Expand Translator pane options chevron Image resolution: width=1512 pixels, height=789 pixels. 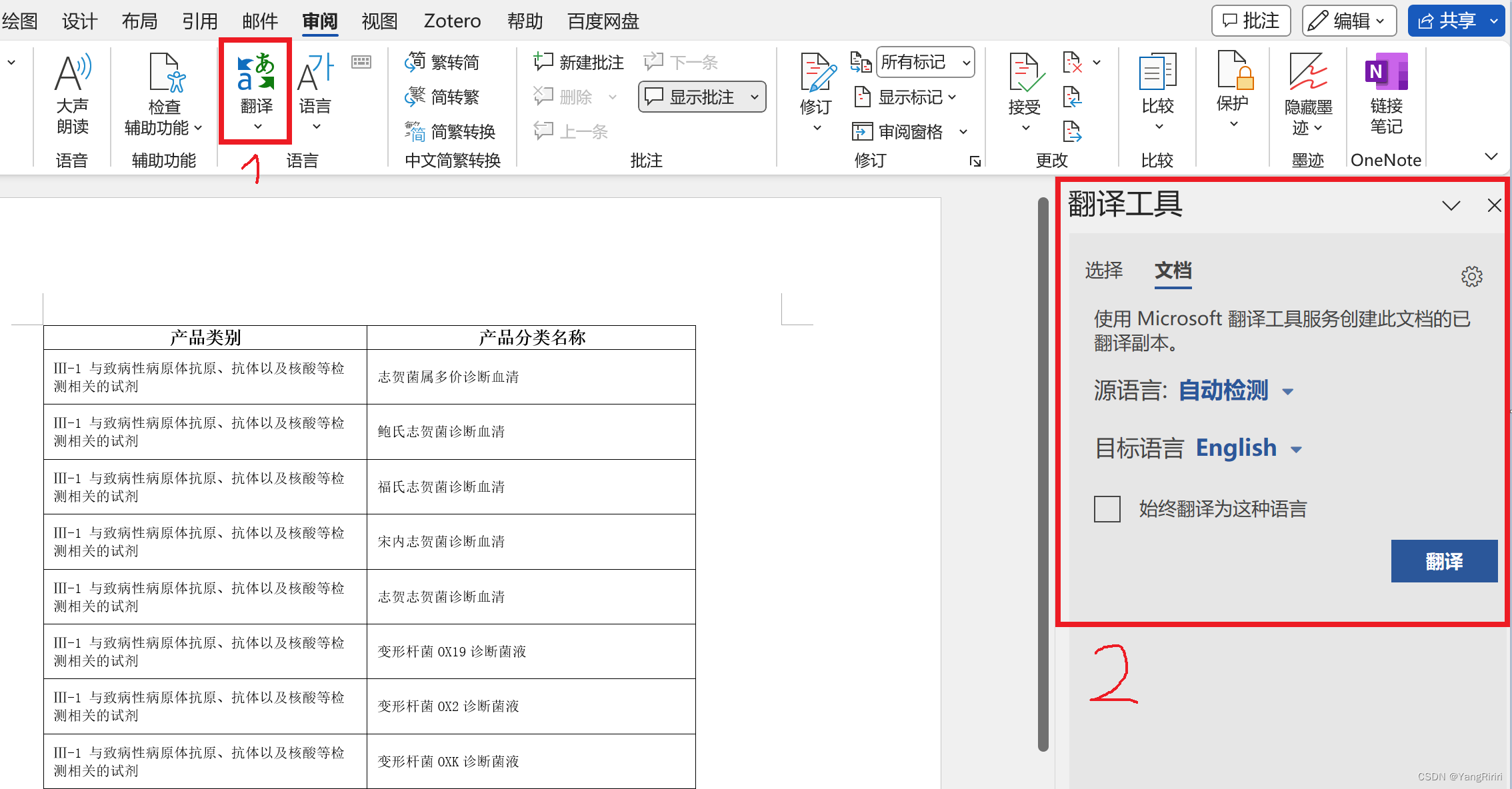(x=1451, y=205)
